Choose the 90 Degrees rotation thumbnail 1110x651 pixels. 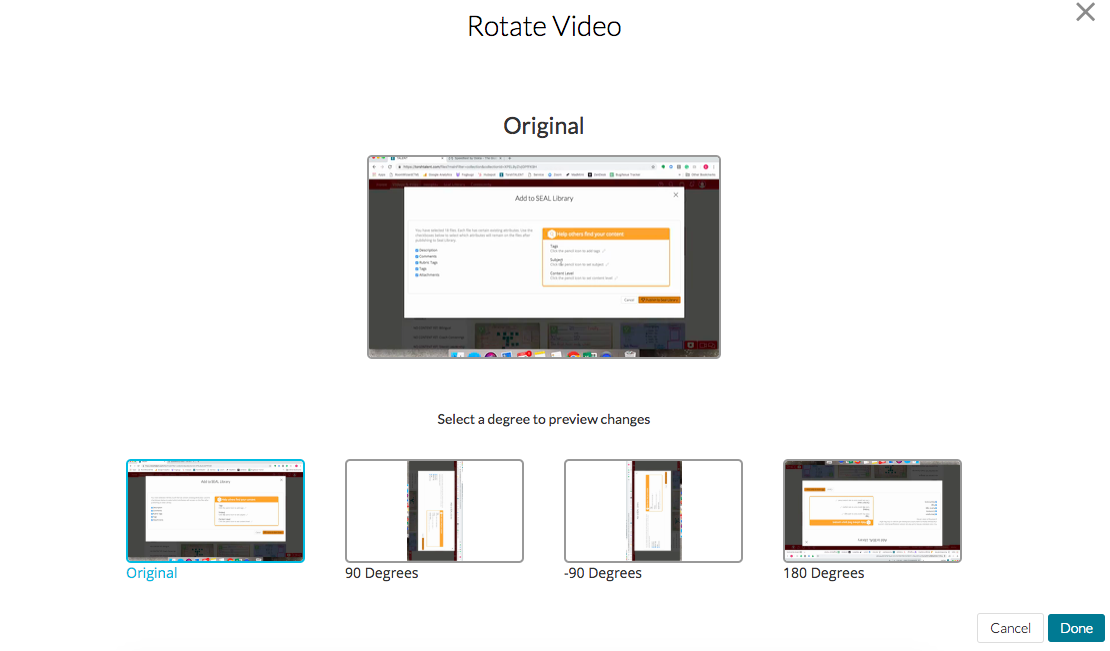(x=434, y=511)
